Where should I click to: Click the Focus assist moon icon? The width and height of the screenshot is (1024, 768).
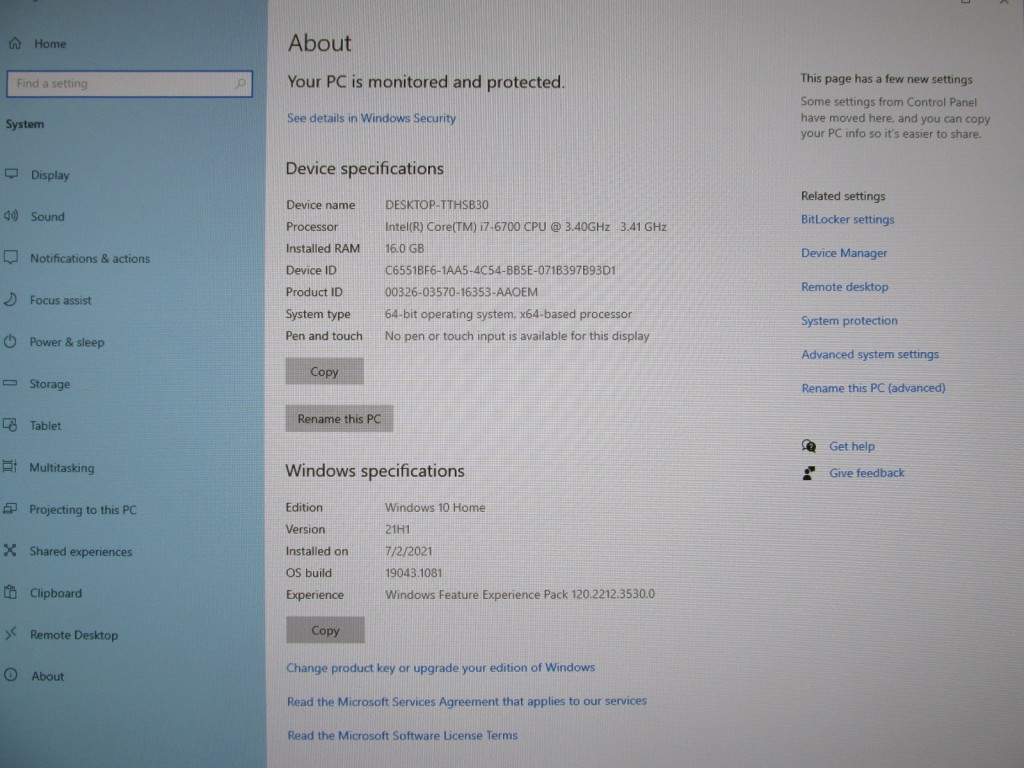[10, 300]
